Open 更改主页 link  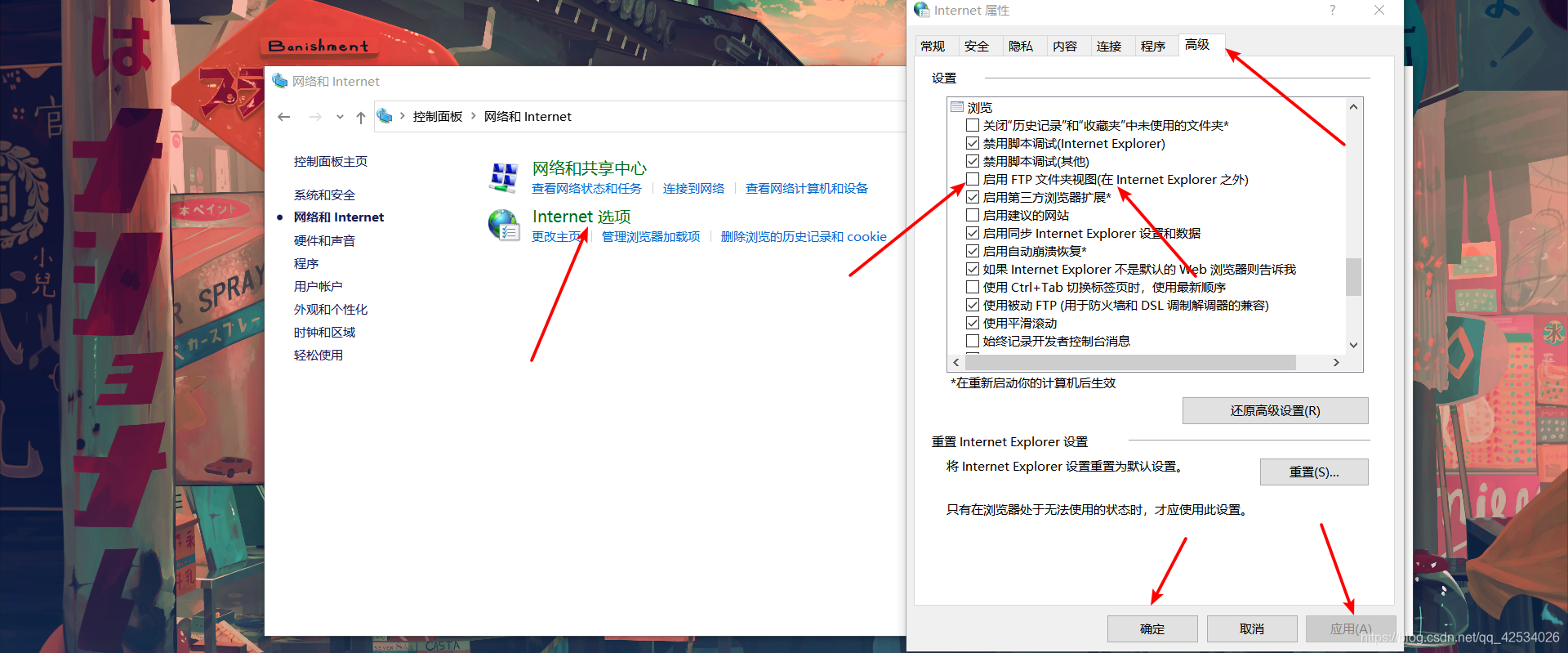[556, 237]
